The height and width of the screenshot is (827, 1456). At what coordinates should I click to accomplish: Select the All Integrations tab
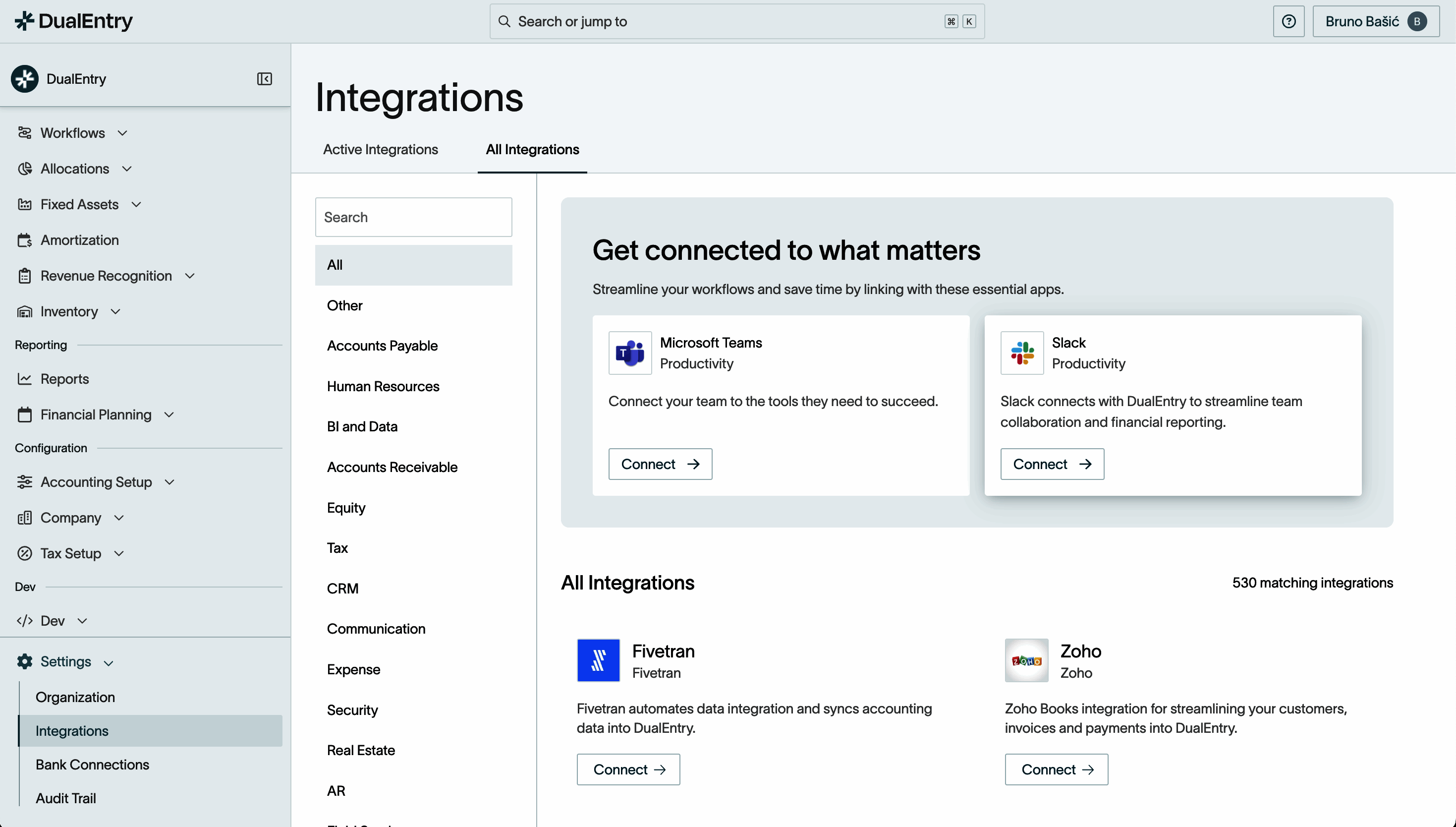(x=532, y=149)
